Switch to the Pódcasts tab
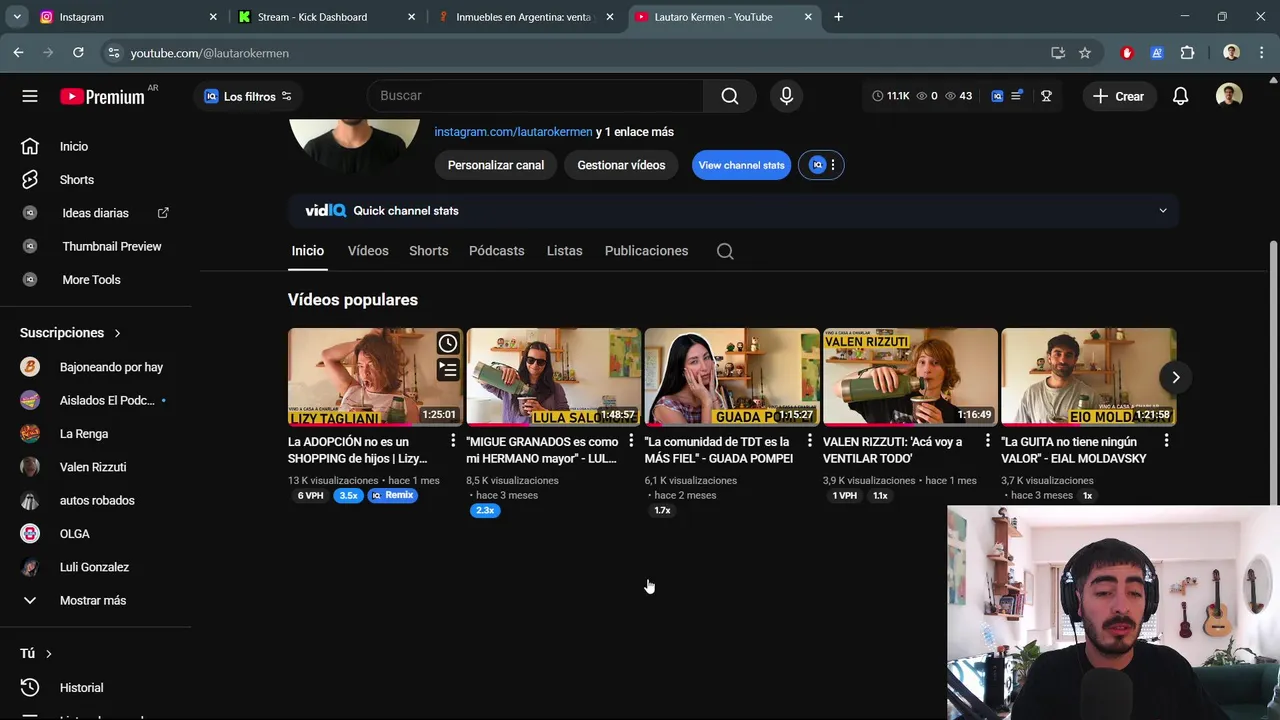The image size is (1280, 720). tap(496, 251)
